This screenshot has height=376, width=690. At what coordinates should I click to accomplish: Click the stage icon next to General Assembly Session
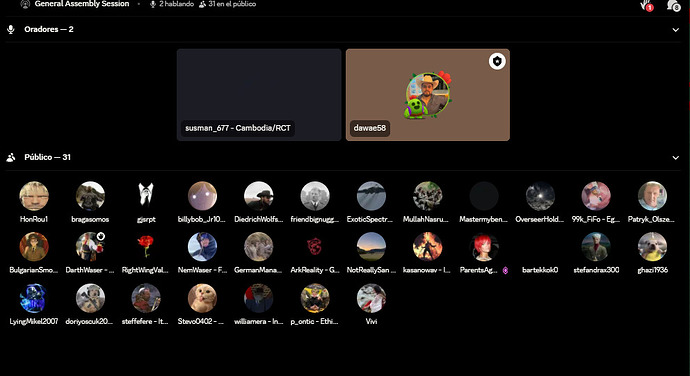pyautogui.click(x=25, y=4)
